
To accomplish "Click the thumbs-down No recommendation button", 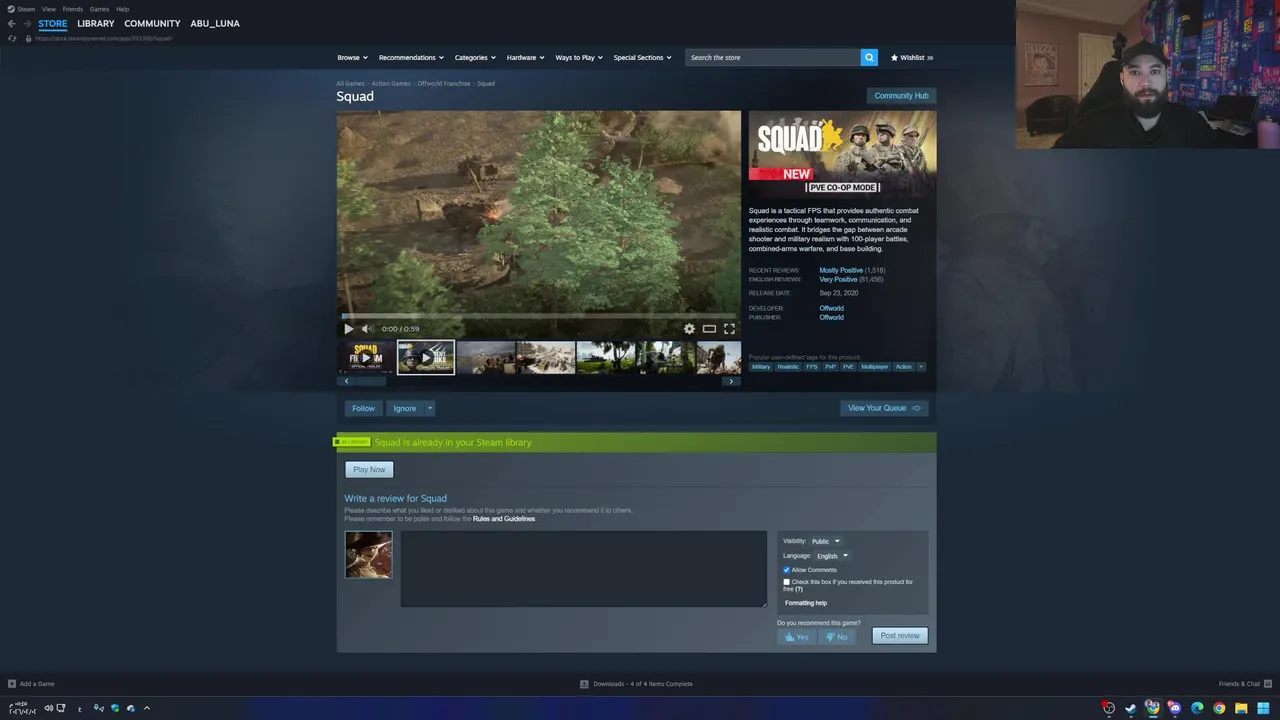I will pos(837,636).
